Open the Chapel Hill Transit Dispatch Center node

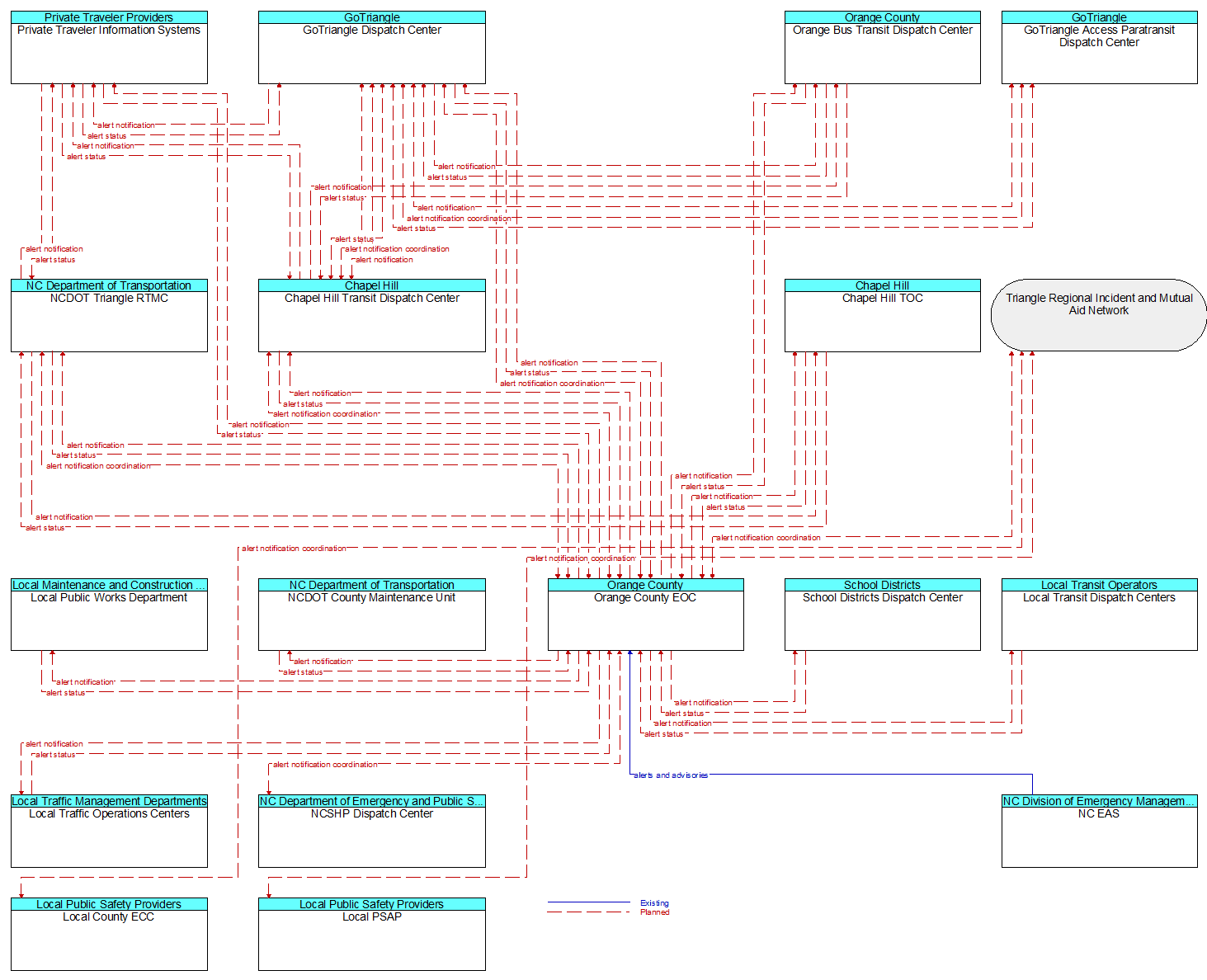click(x=371, y=315)
